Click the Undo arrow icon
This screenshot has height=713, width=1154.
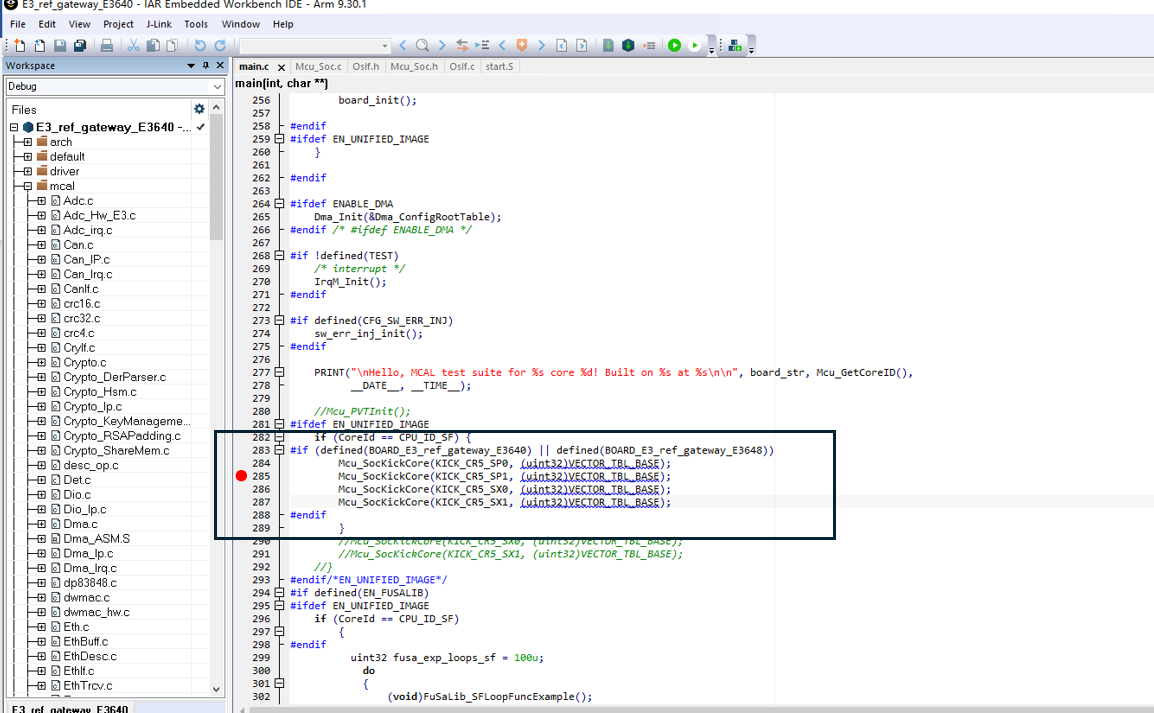pos(199,45)
